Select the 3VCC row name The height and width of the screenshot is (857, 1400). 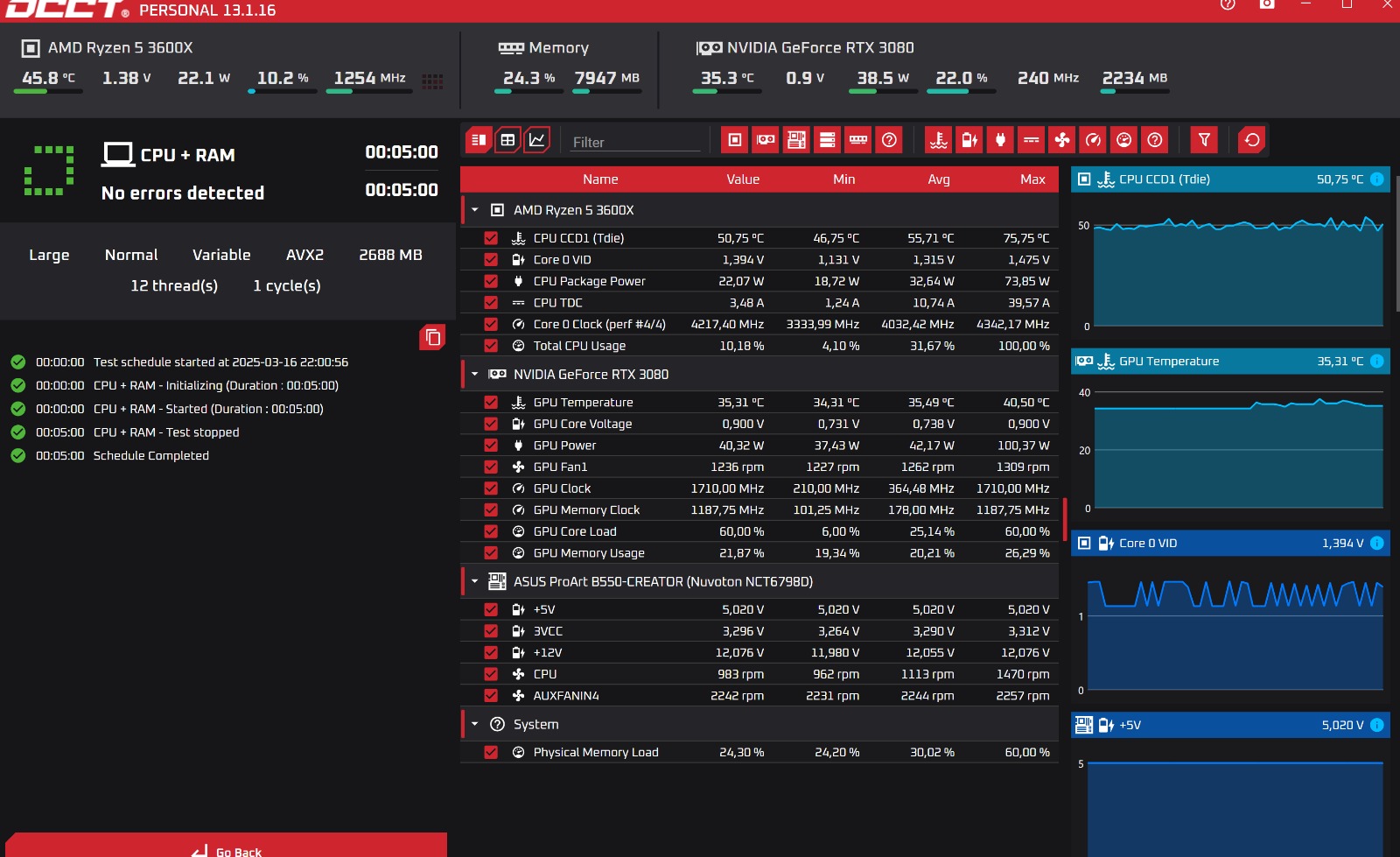click(548, 631)
